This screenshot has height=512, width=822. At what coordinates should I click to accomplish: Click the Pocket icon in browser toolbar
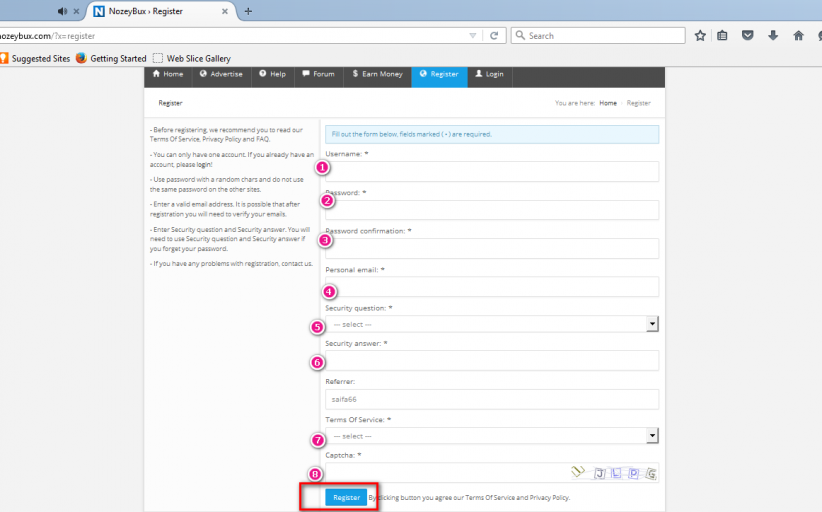[x=748, y=35]
